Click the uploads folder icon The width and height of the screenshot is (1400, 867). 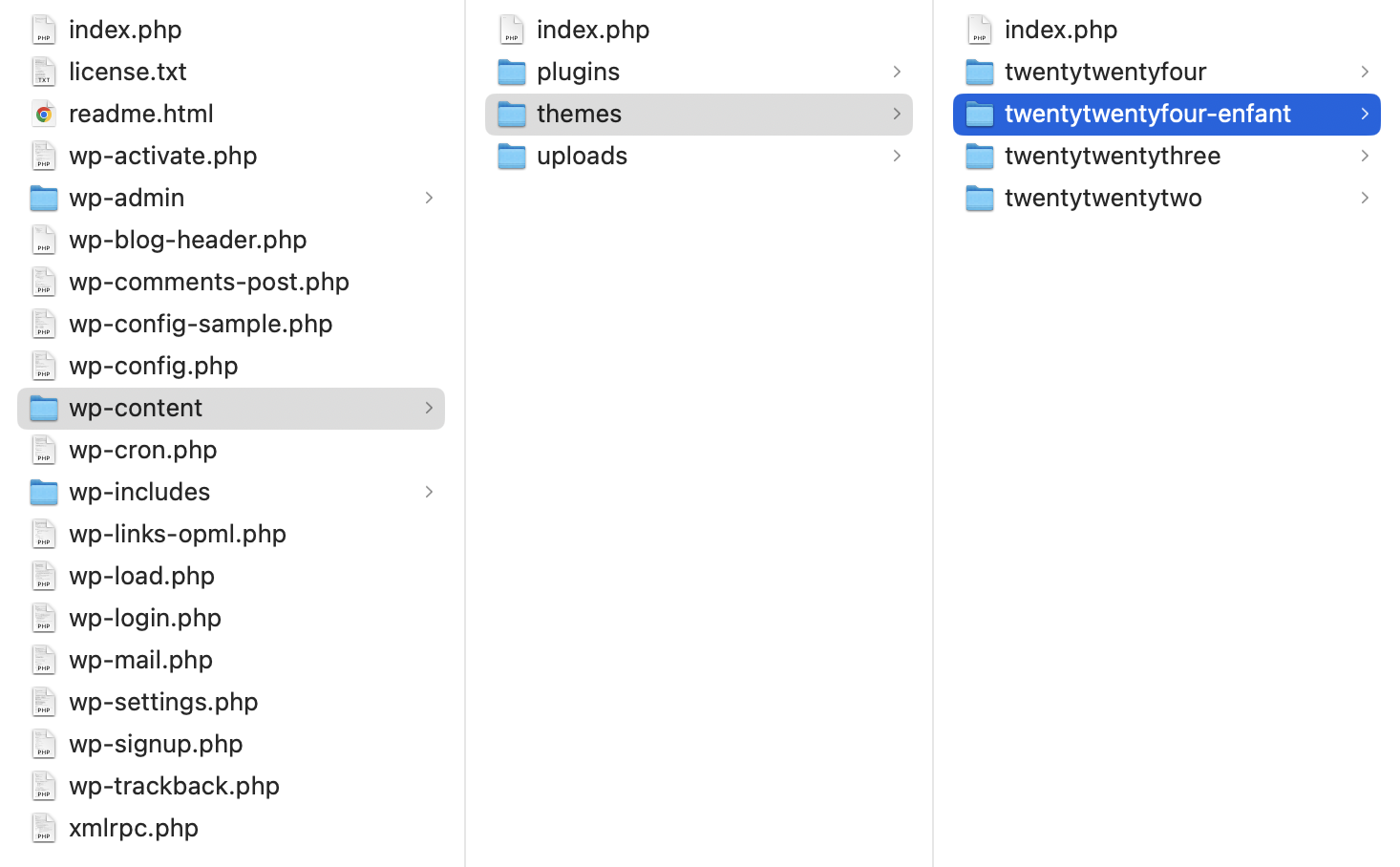[512, 156]
